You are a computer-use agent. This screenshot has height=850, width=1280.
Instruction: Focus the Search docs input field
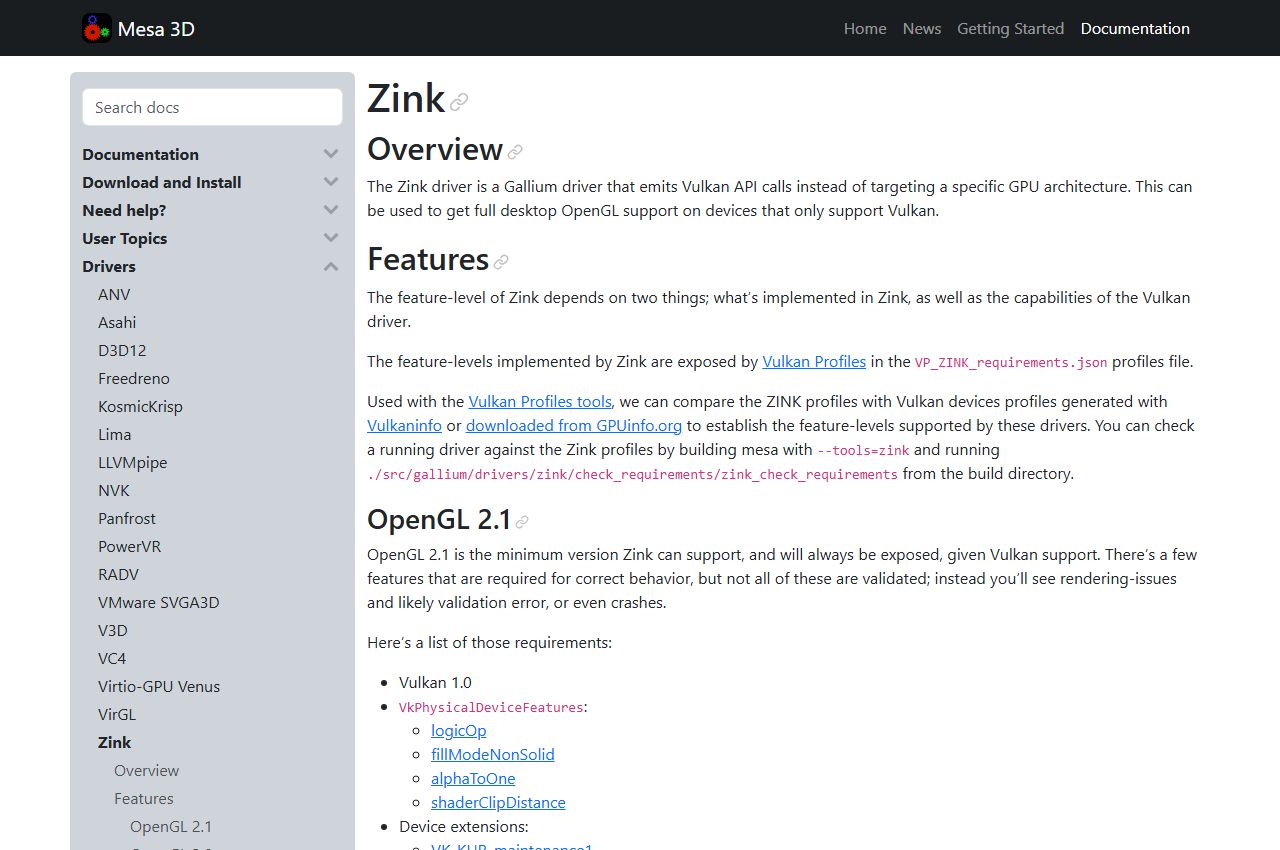(x=212, y=107)
